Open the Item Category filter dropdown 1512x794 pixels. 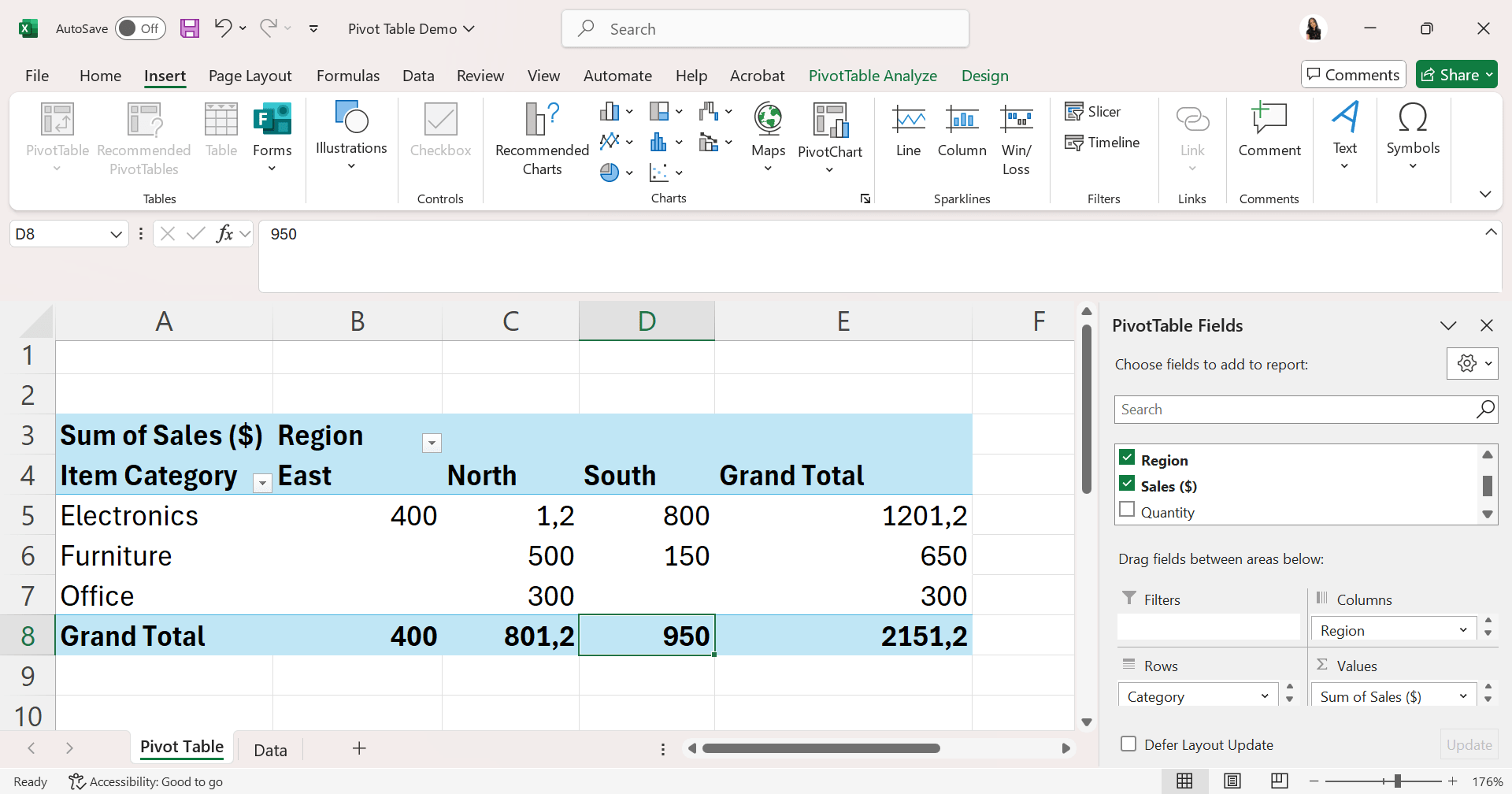pos(262,484)
